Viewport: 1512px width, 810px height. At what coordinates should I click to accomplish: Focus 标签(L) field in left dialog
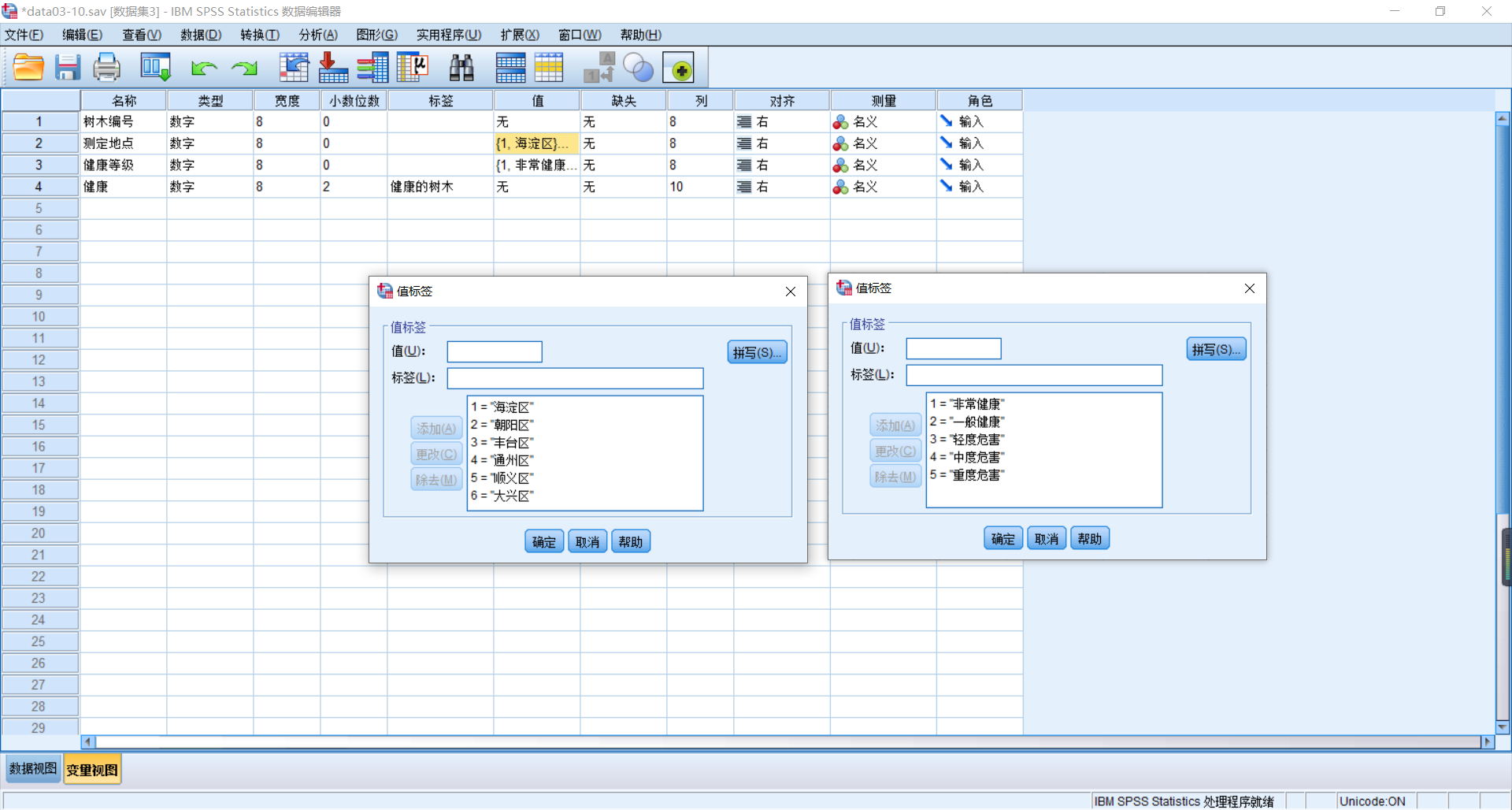(x=575, y=378)
